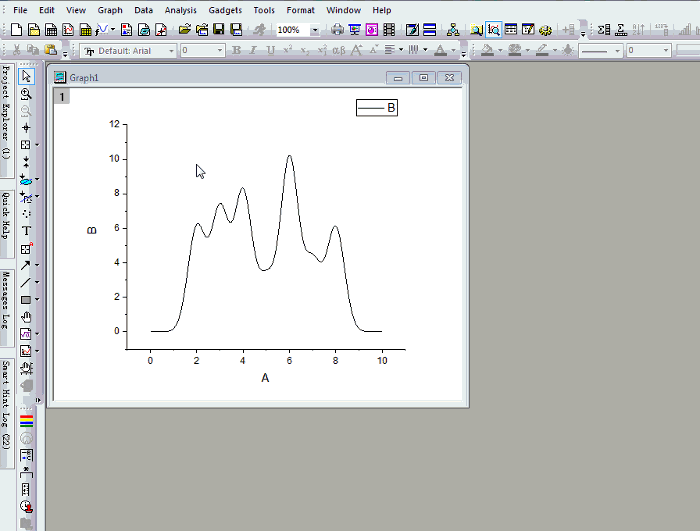This screenshot has height=531, width=700.
Task: Toggle Bold text formatting
Action: click(x=237, y=50)
